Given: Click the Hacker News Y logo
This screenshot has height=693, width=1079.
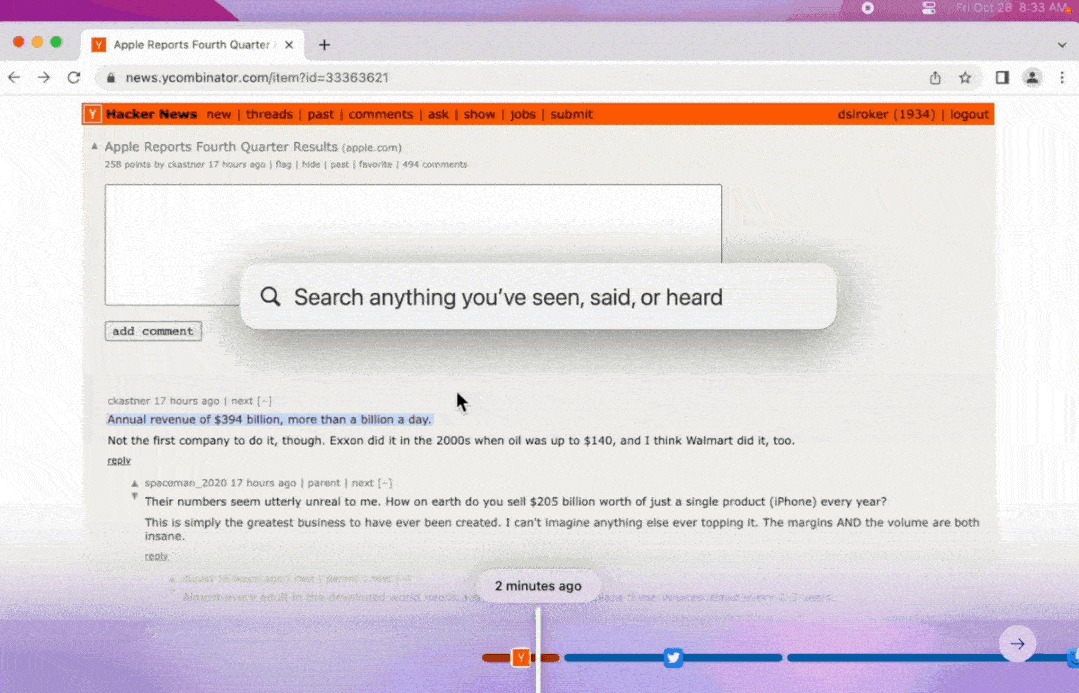Looking at the screenshot, I should [92, 114].
